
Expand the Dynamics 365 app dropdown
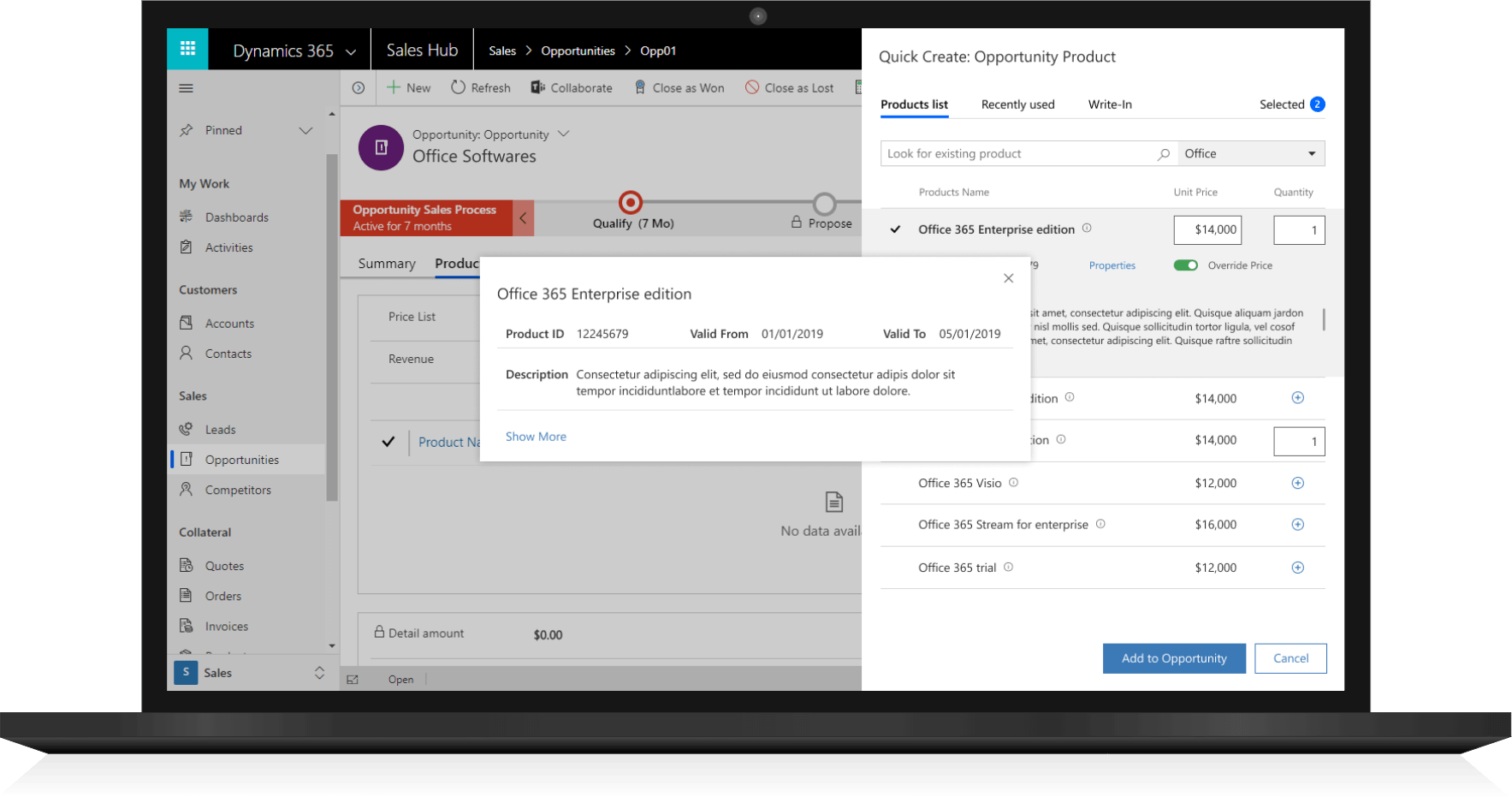click(351, 51)
